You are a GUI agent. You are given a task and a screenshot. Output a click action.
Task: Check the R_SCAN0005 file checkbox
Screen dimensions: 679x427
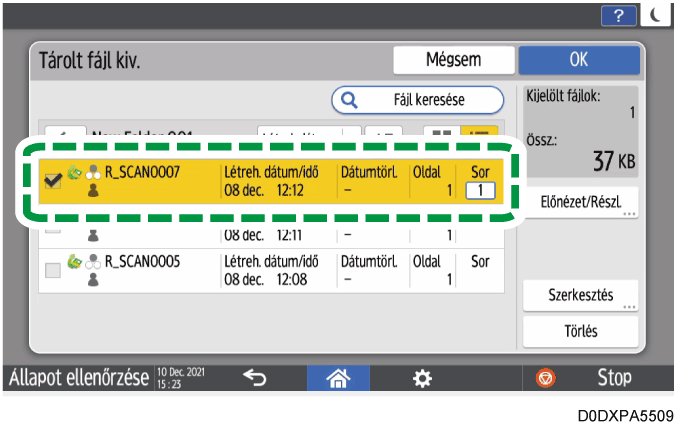(x=54, y=270)
